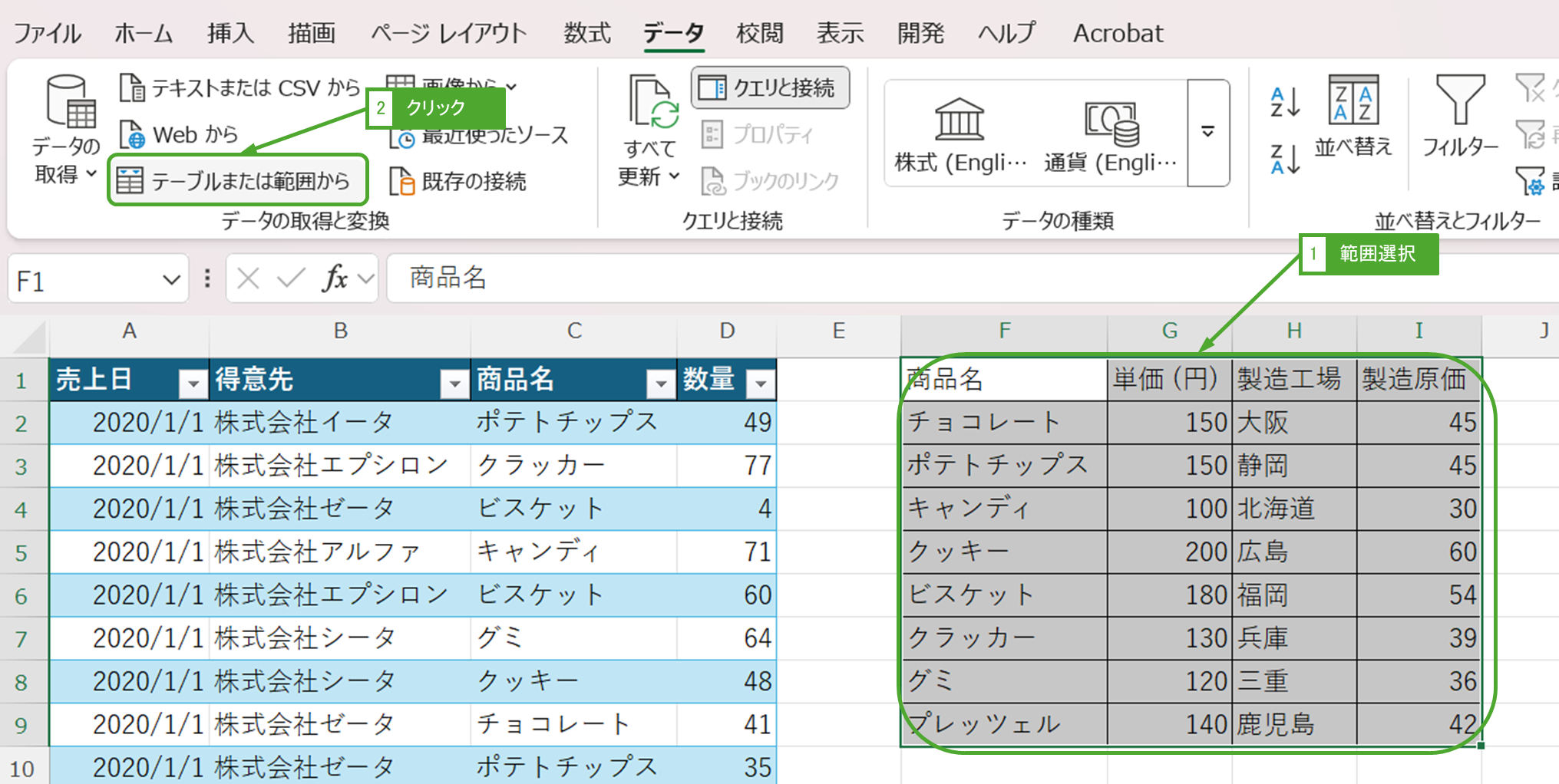Toggle the クエリと接続 pane button
1559x784 pixels.
[x=770, y=88]
